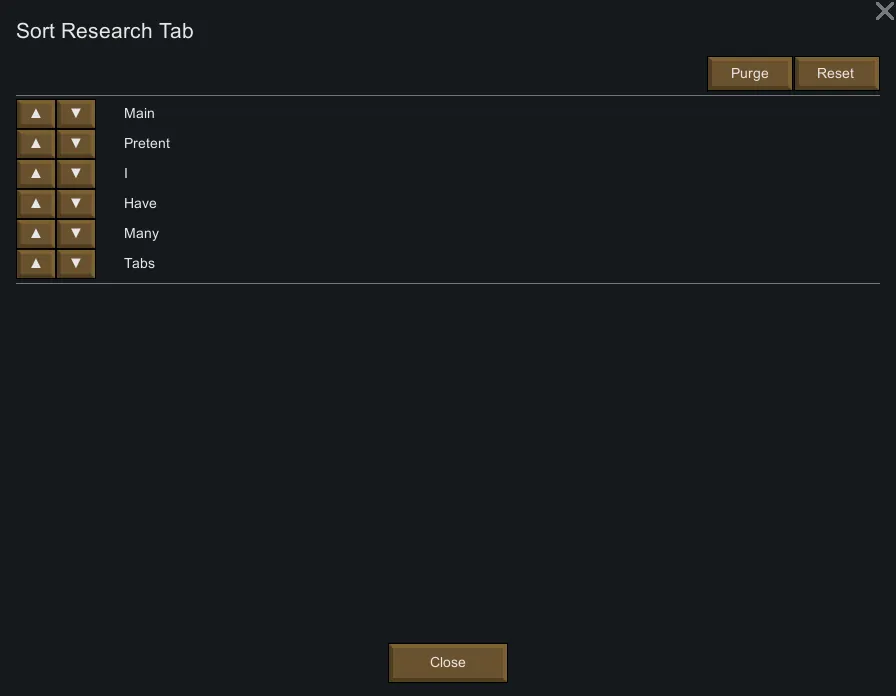Viewport: 896px width, 696px height.
Task: Move the Tabs entry down
Action: pos(76,264)
